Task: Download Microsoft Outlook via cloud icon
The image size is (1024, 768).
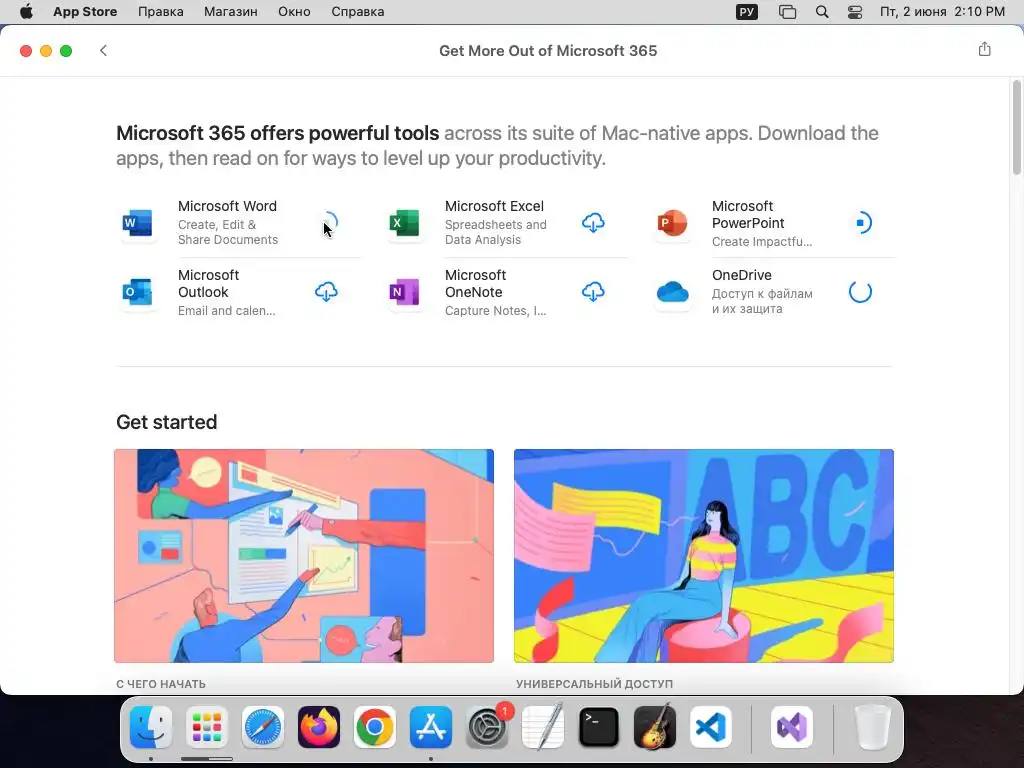Action: [326, 292]
